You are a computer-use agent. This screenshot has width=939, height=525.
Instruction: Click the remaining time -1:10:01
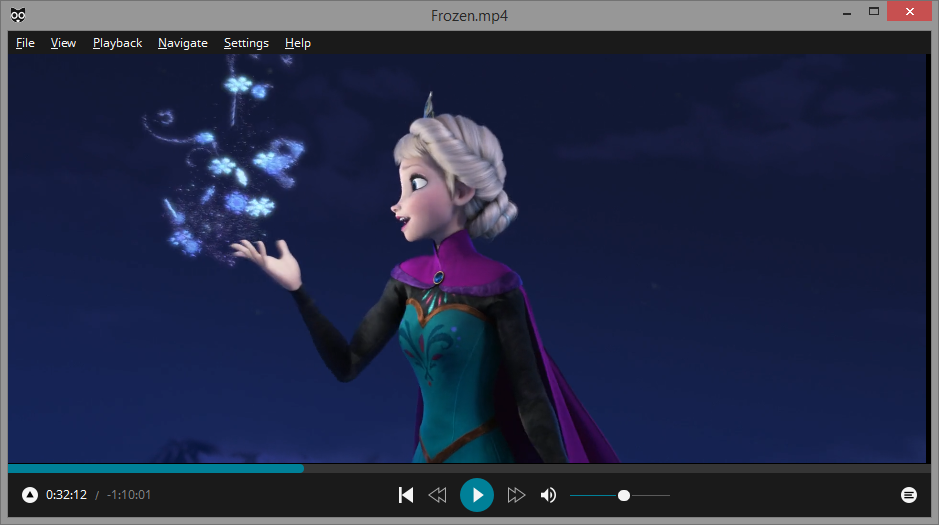(x=129, y=495)
